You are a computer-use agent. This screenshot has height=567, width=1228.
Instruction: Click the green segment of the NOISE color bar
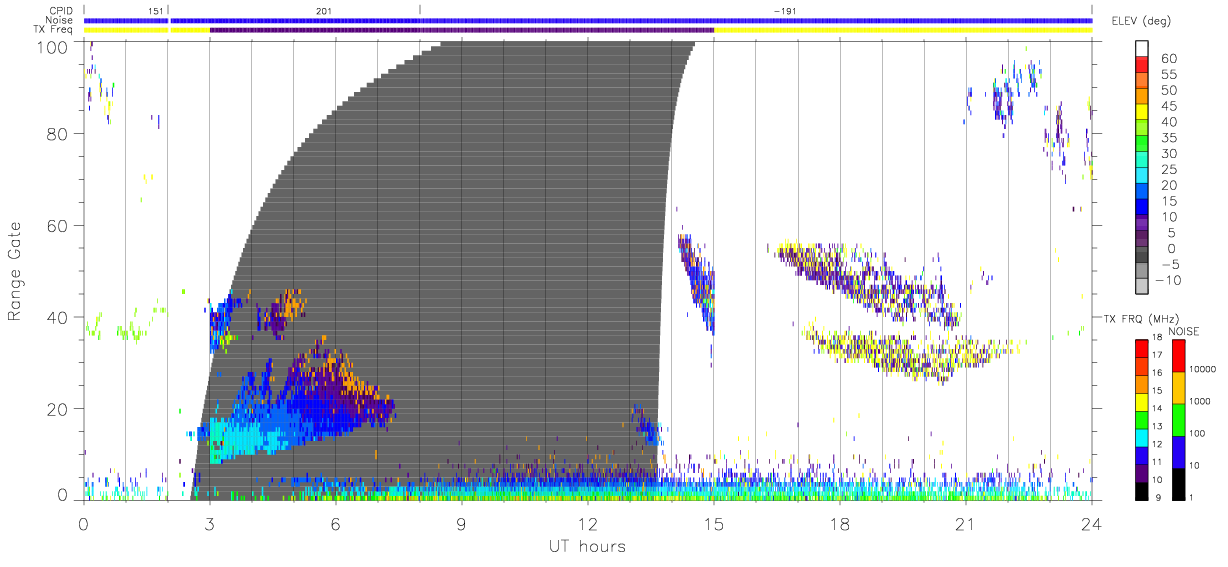point(1178,419)
